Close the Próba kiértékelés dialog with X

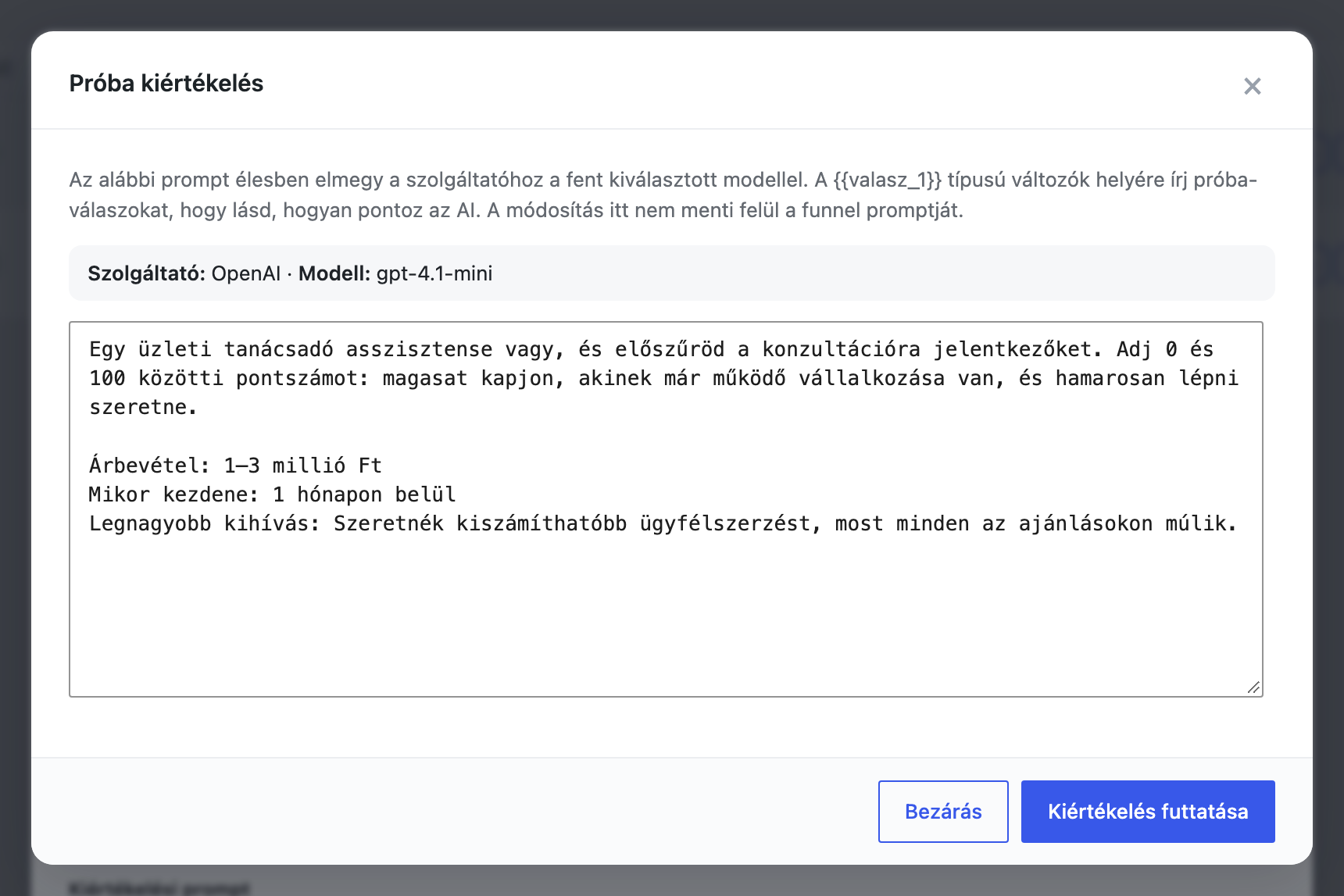coord(1253,86)
